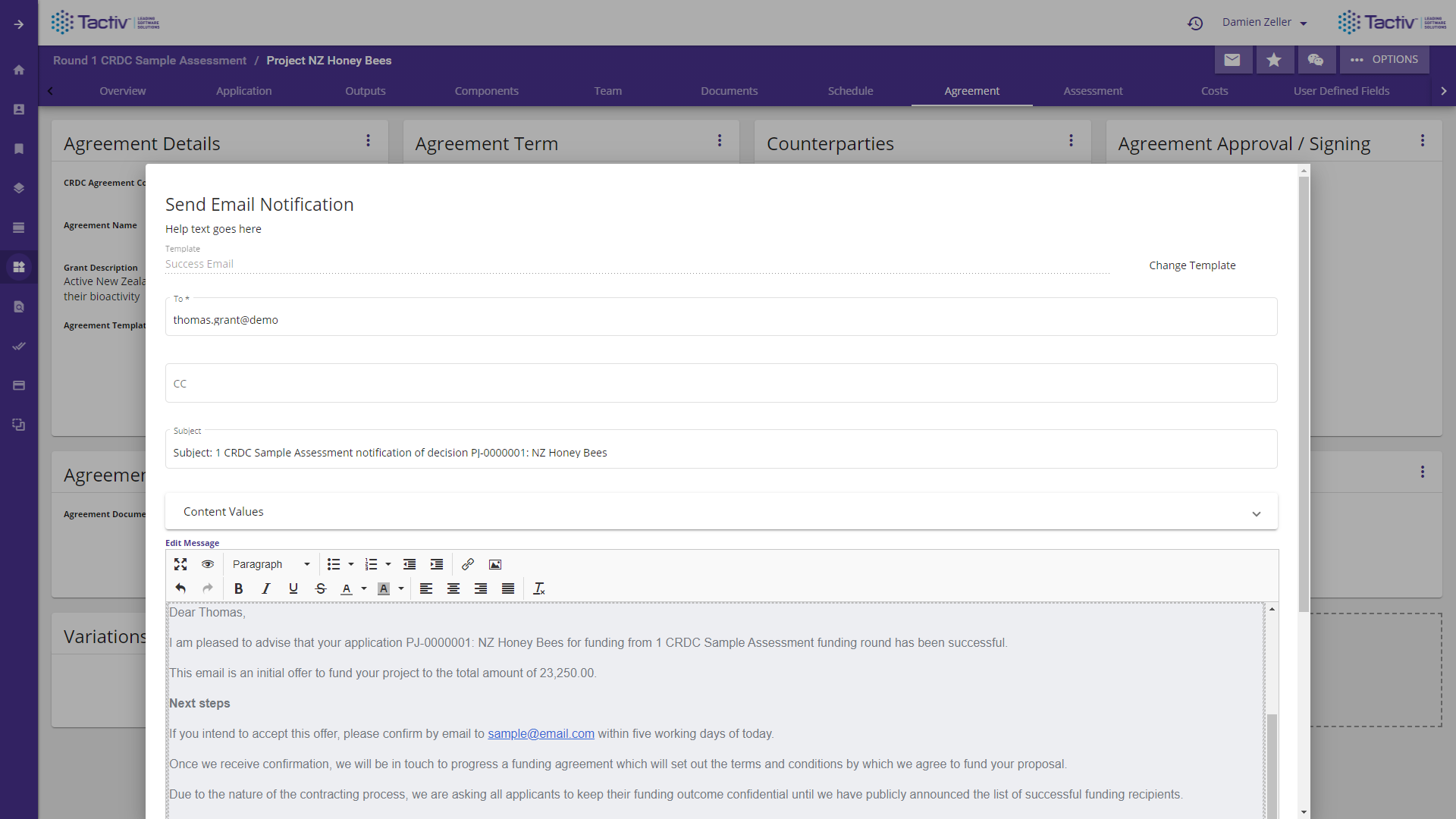The width and height of the screenshot is (1456, 819).
Task: Switch to the Assessment tab
Action: coord(1093,91)
